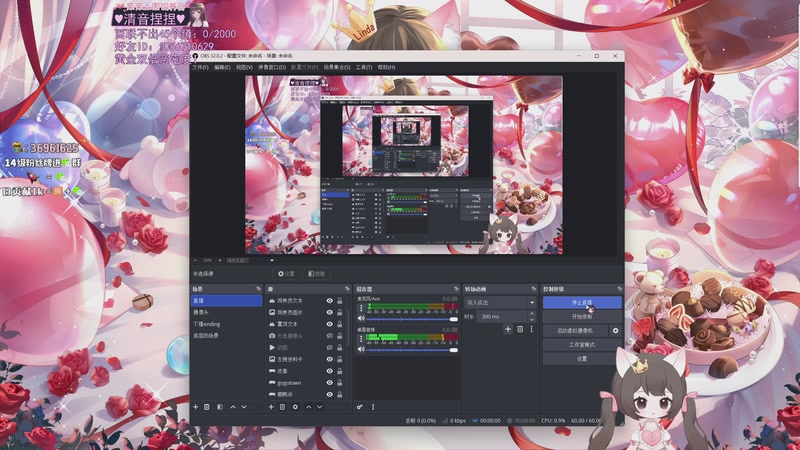This screenshot has height=450, width=800.
Task: Add a transition with plus icon
Action: point(508,330)
